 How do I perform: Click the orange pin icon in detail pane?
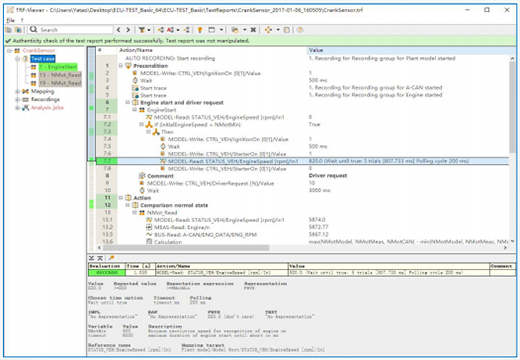pos(111,258)
